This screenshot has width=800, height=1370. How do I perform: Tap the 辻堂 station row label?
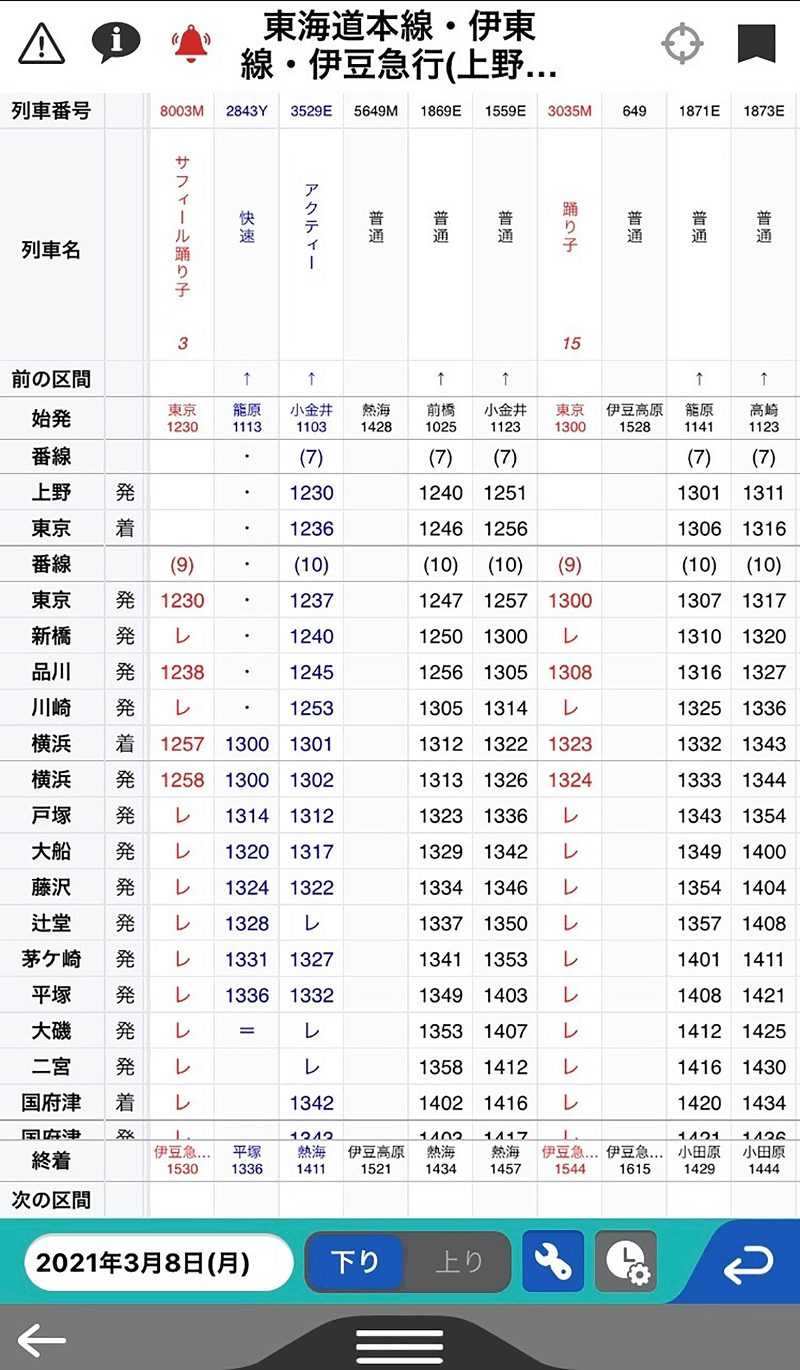click(x=51, y=923)
